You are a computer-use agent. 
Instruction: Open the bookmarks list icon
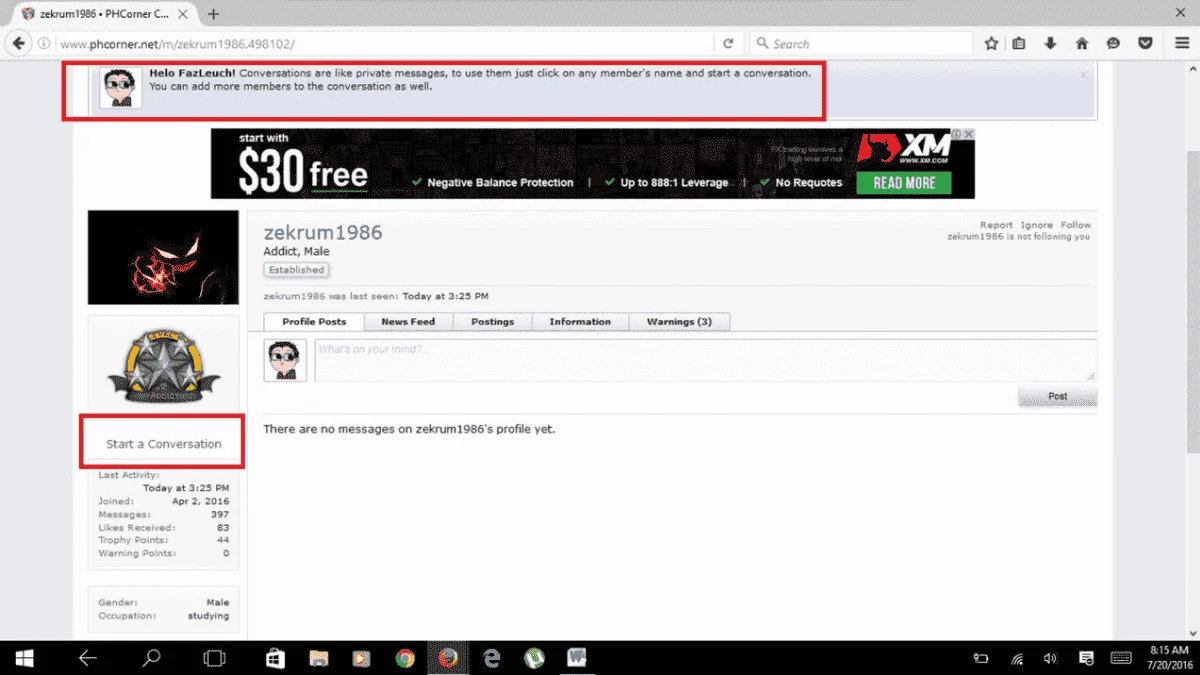(x=1019, y=43)
